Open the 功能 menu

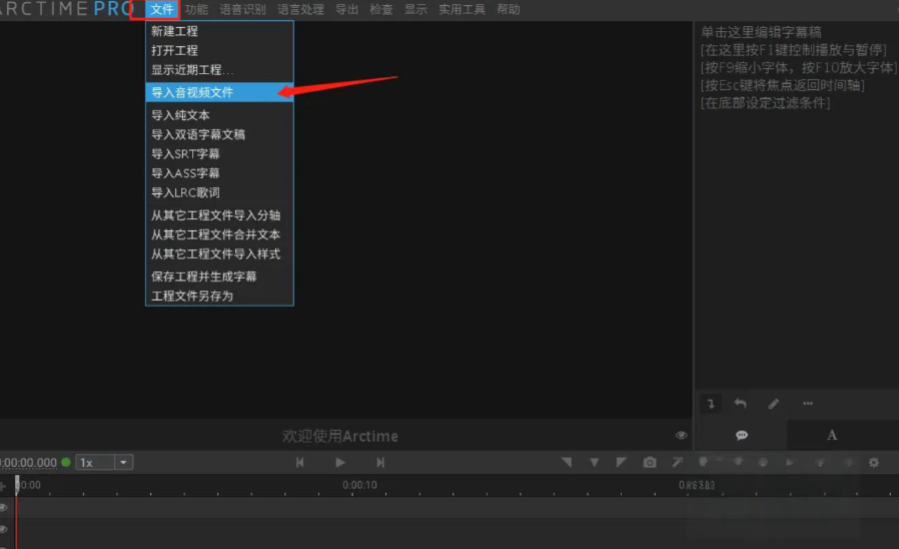[x=196, y=9]
